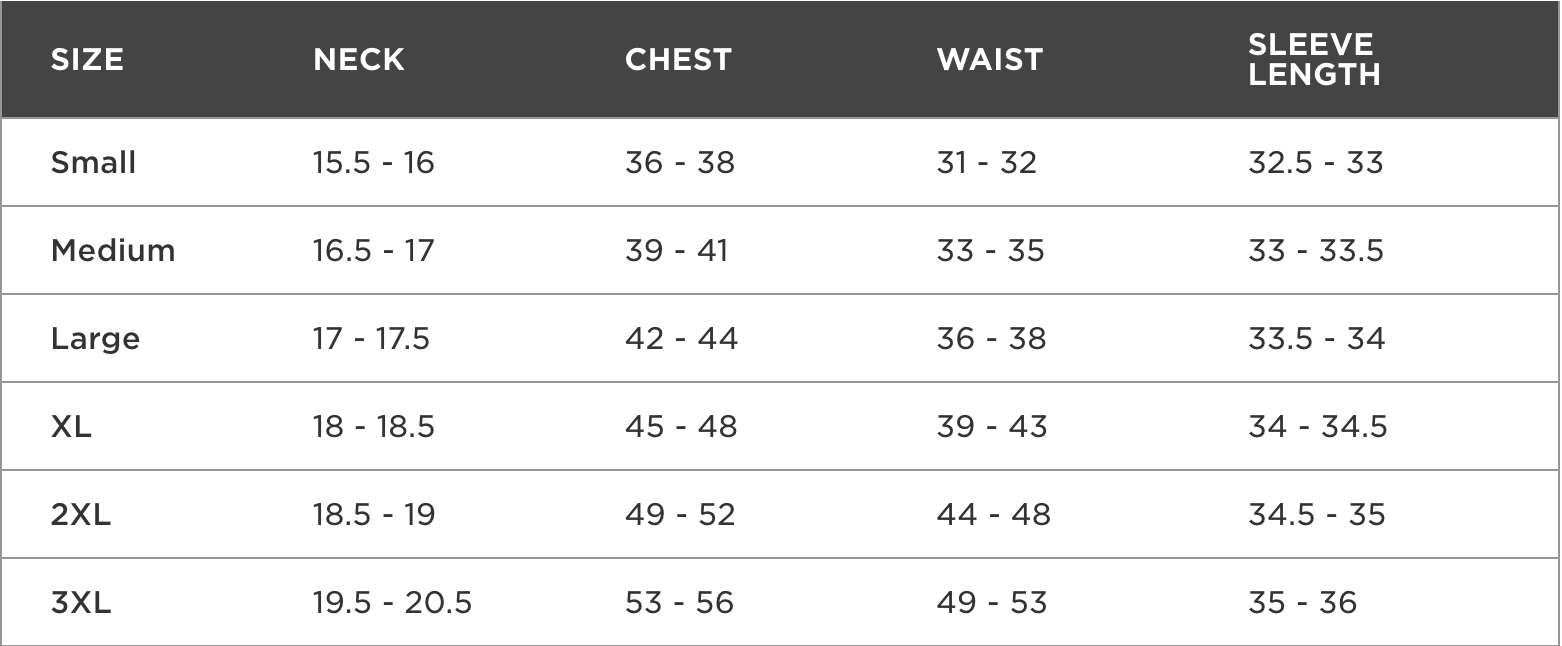
Task: Click the Large size row label
Action: (x=95, y=339)
